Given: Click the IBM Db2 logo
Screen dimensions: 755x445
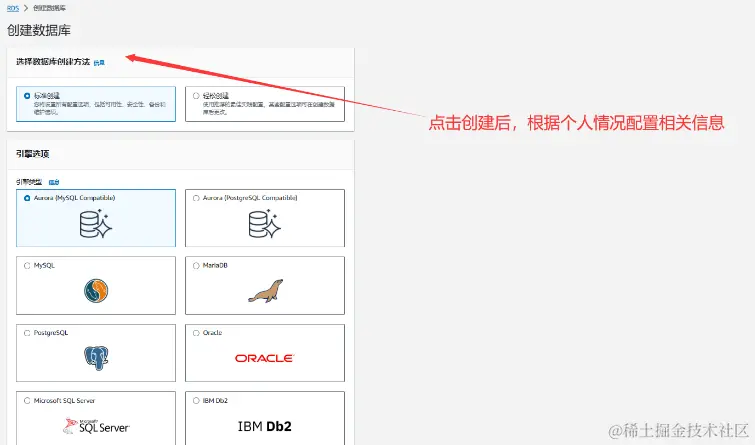Looking at the screenshot, I should coord(264,426).
